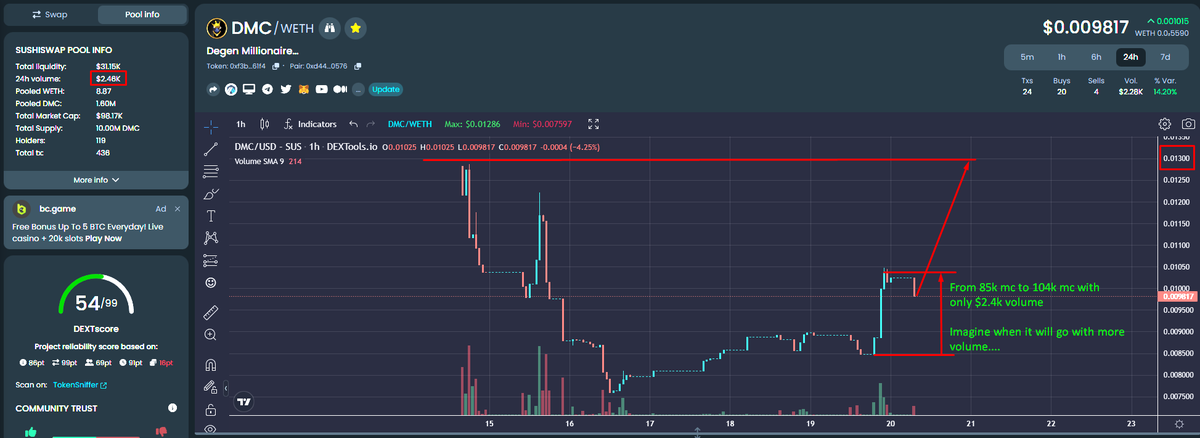The height and width of the screenshot is (438, 1200).
Task: Open the website monitor icon
Action: click(249, 89)
